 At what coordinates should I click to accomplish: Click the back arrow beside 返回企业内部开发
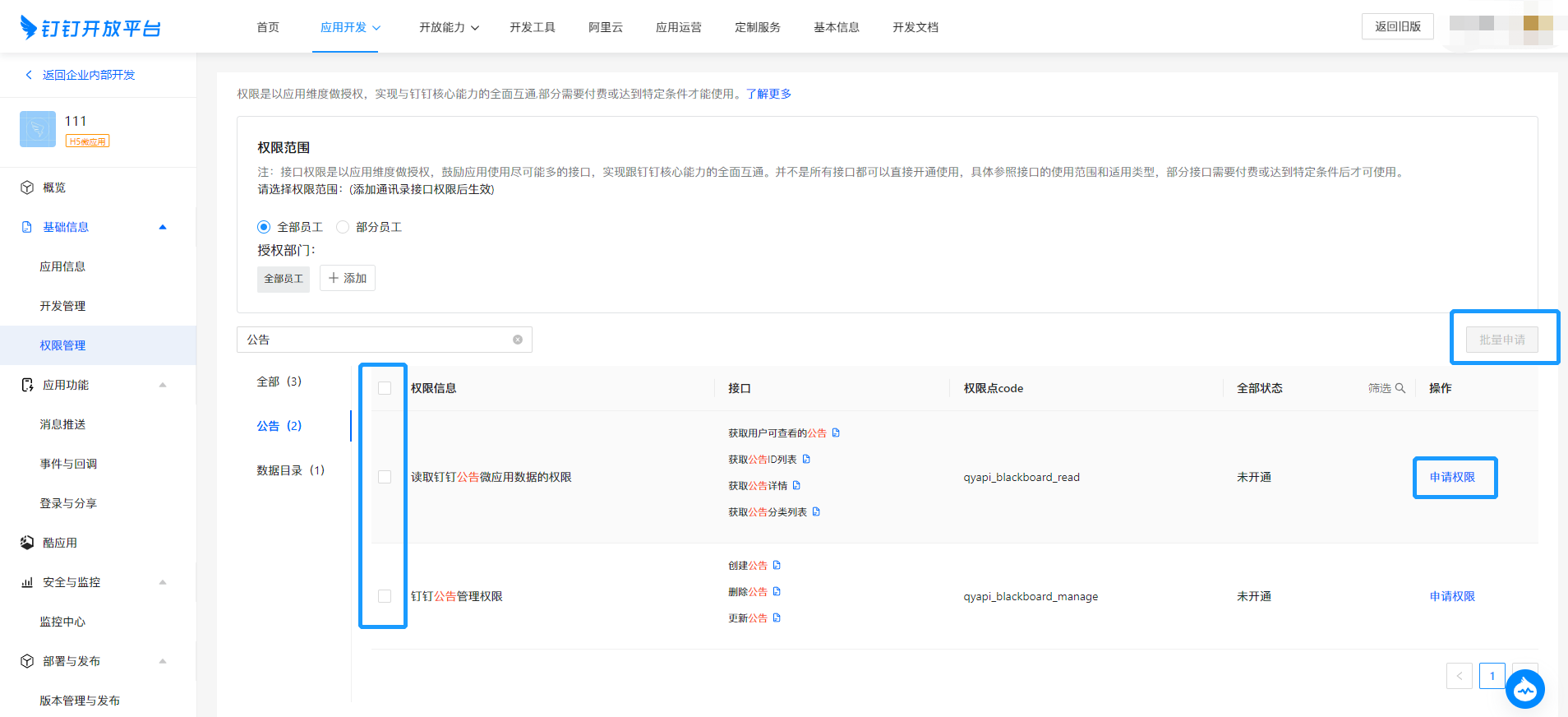click(29, 75)
